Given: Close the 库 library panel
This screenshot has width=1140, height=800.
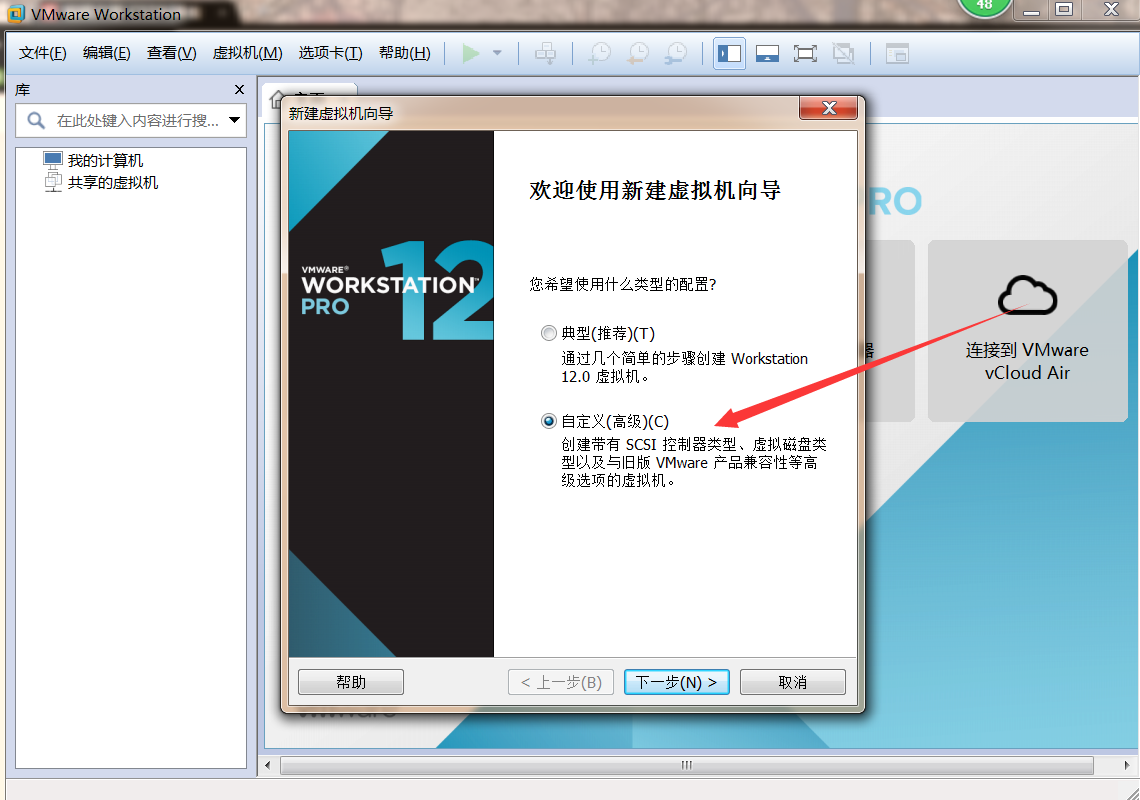Looking at the screenshot, I should [239, 89].
